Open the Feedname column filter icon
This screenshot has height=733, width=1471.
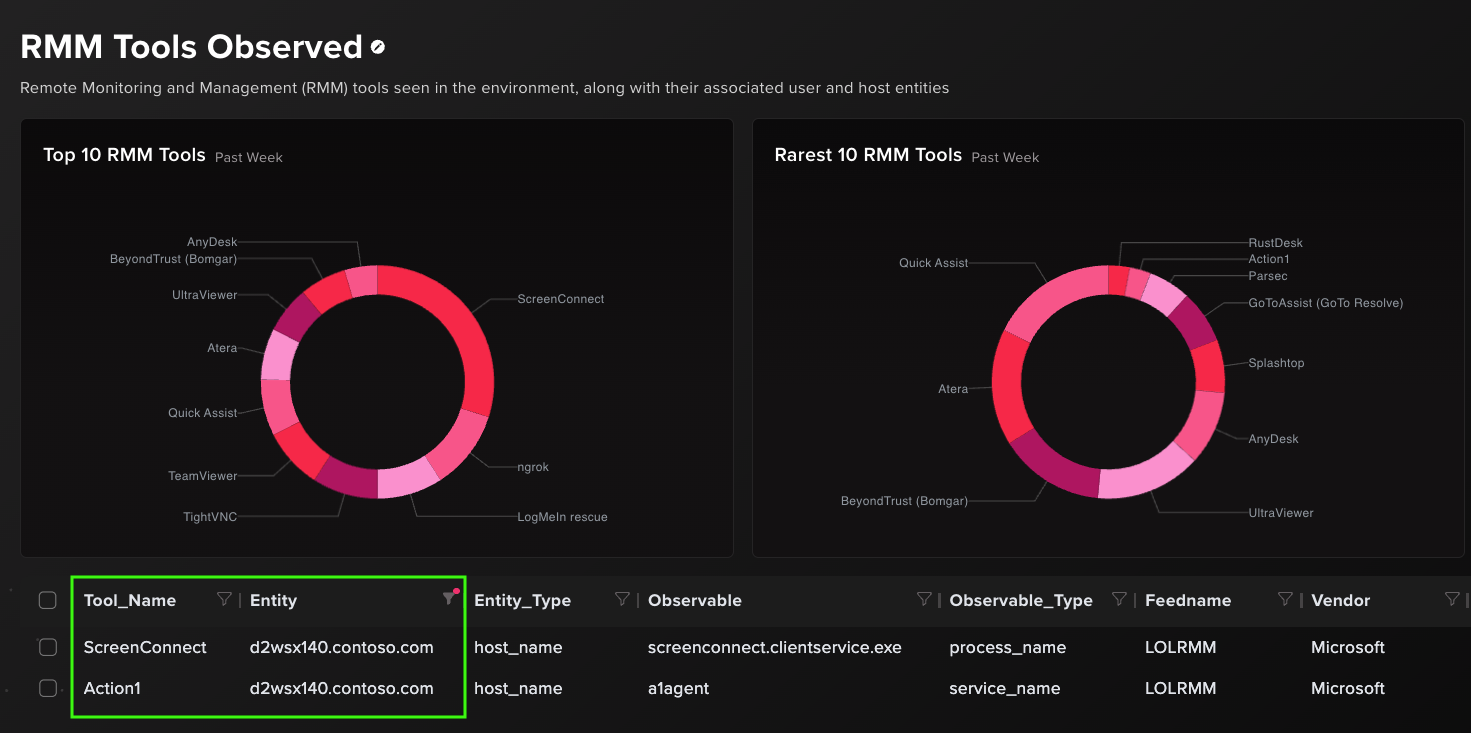(x=1285, y=599)
